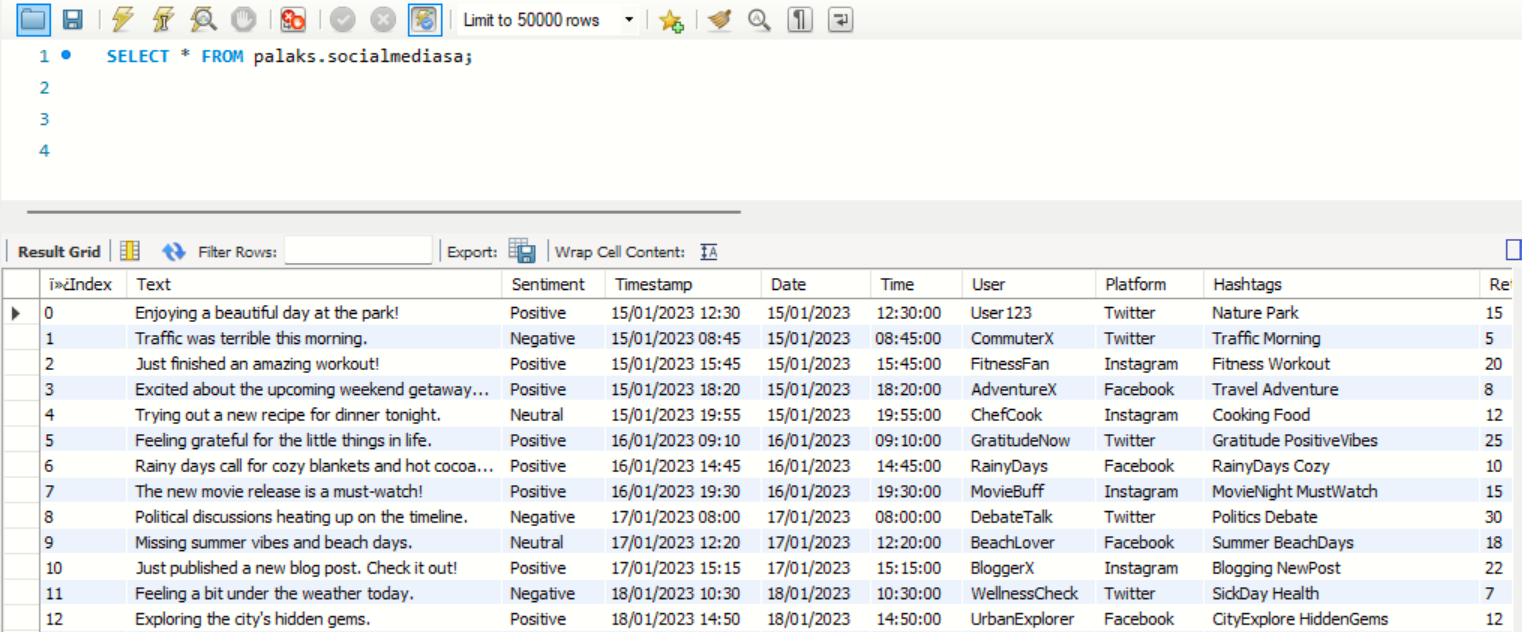Beautify the SQL with the broom icon

tap(719, 19)
